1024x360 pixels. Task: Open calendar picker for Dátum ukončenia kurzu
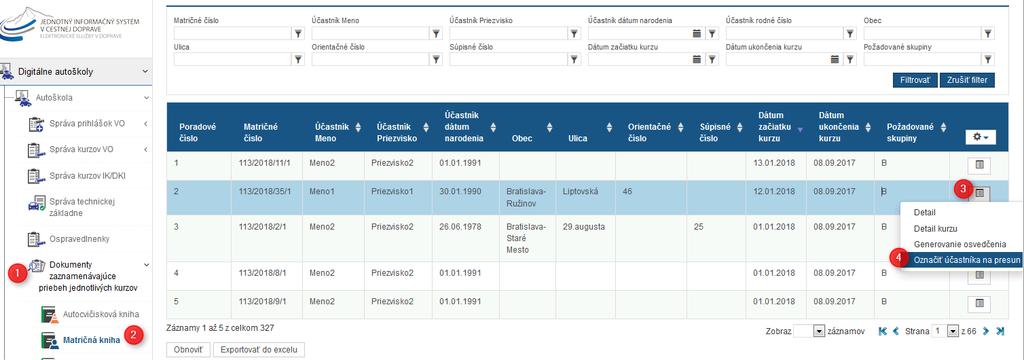pyautogui.click(x=835, y=59)
